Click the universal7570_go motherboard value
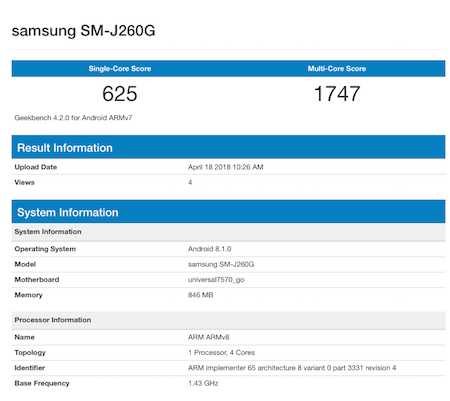Screen dimensions: 450x401 coord(216,280)
